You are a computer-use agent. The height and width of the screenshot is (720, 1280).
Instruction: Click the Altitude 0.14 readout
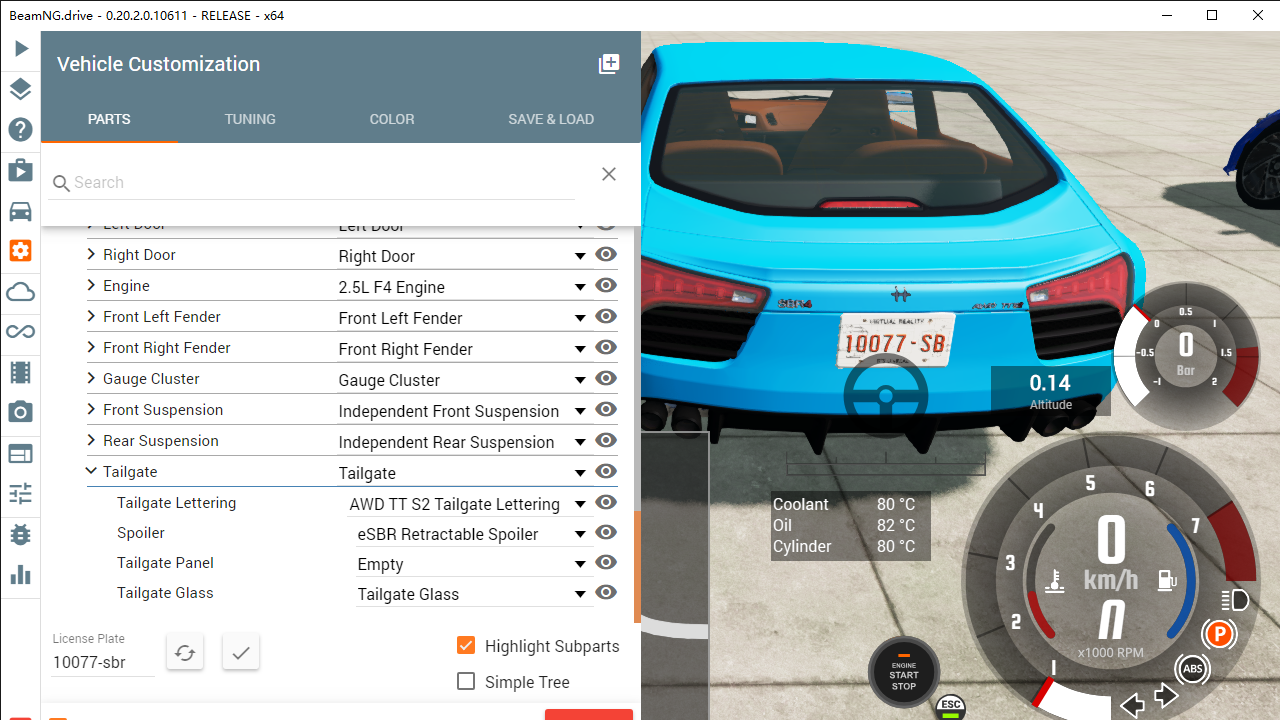pyautogui.click(x=1050, y=390)
